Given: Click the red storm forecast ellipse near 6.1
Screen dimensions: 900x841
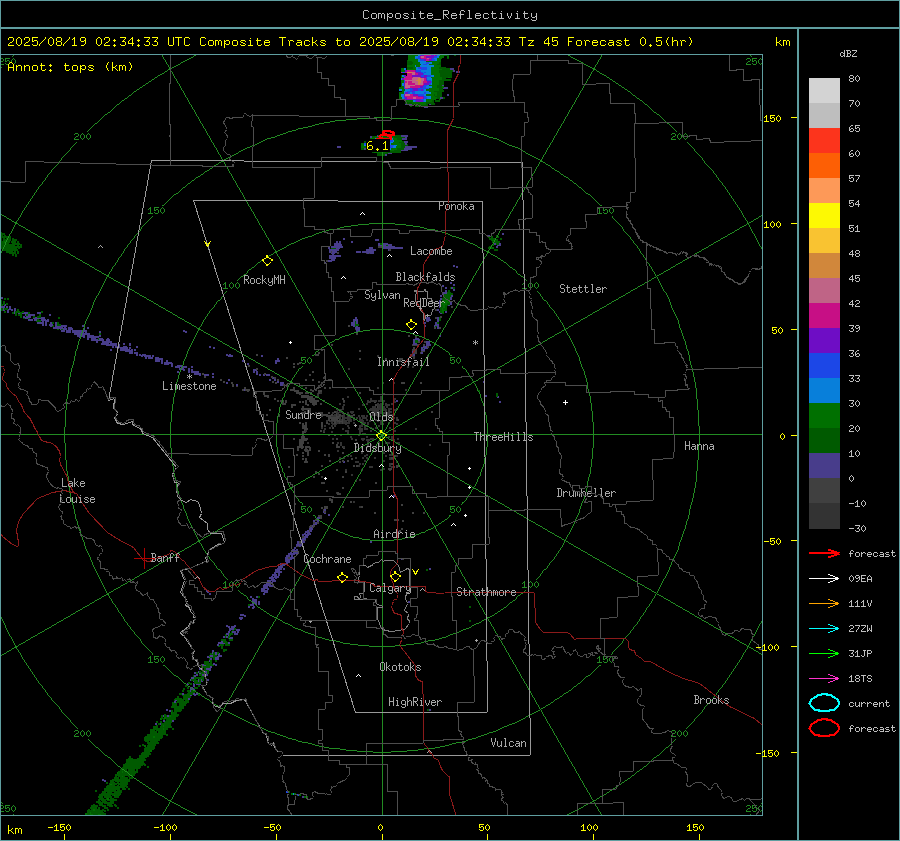Looking at the screenshot, I should click(387, 134).
